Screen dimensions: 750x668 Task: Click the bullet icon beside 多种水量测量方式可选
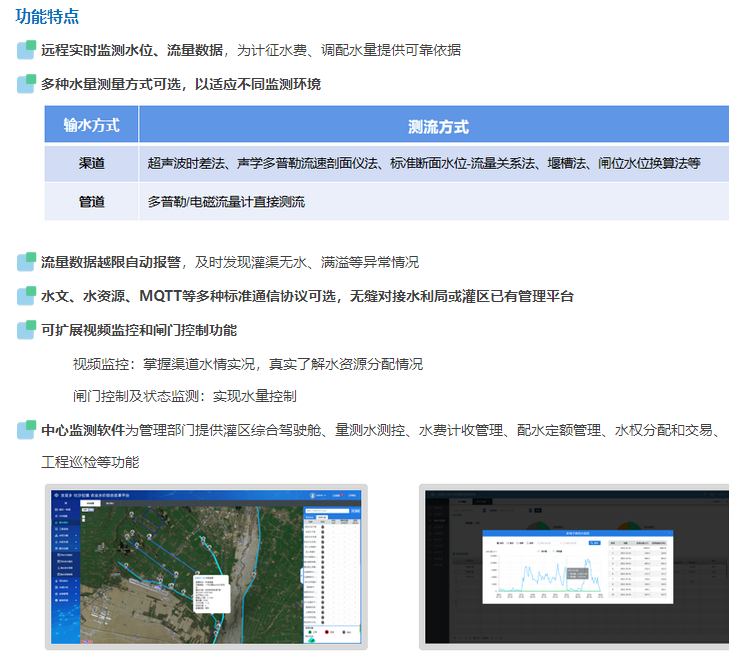click(x=27, y=84)
